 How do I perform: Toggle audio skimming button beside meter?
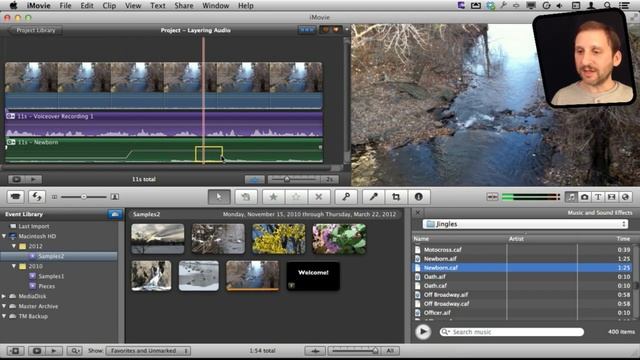492,197
